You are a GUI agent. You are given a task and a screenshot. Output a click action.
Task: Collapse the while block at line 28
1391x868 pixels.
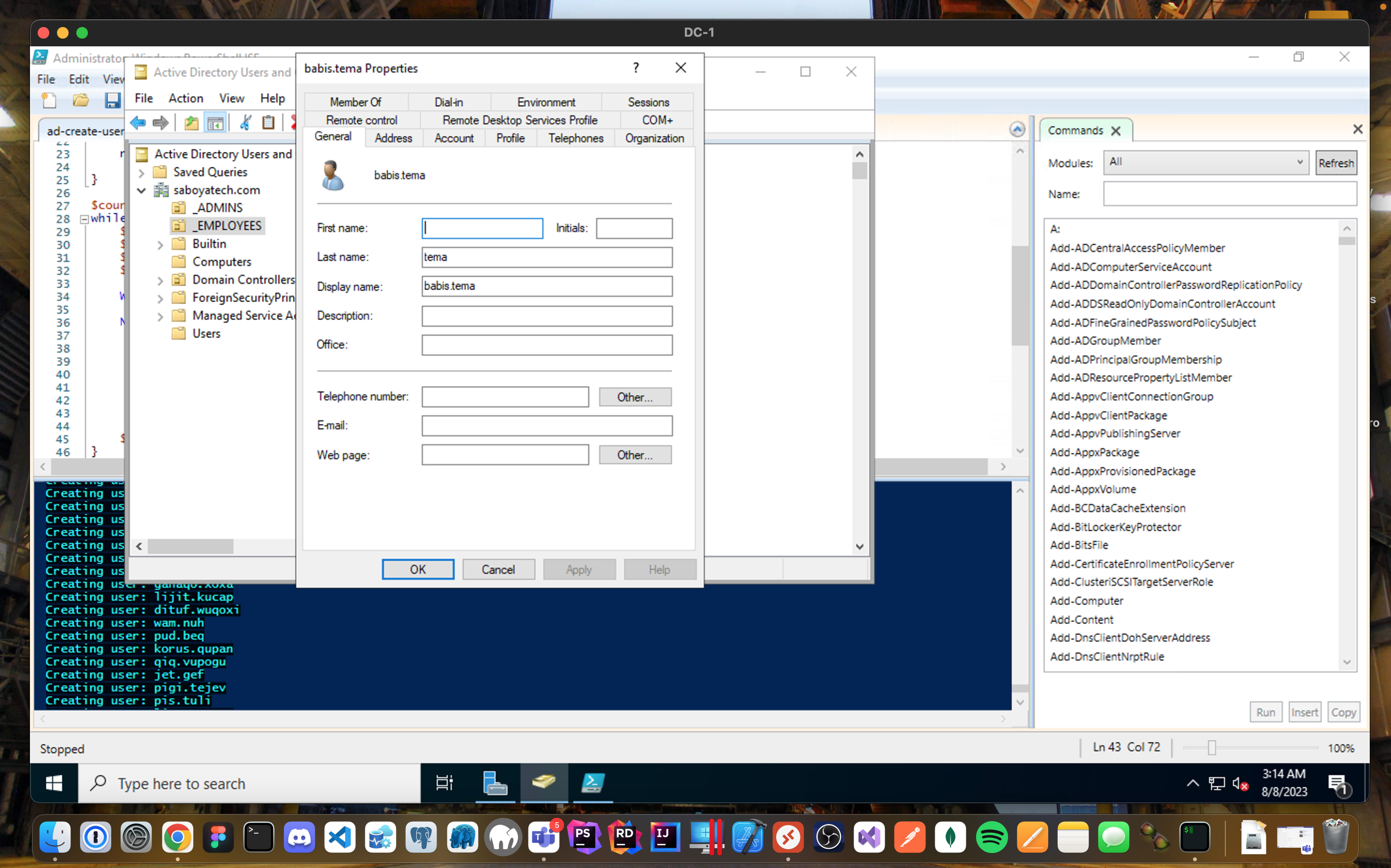tap(85, 219)
